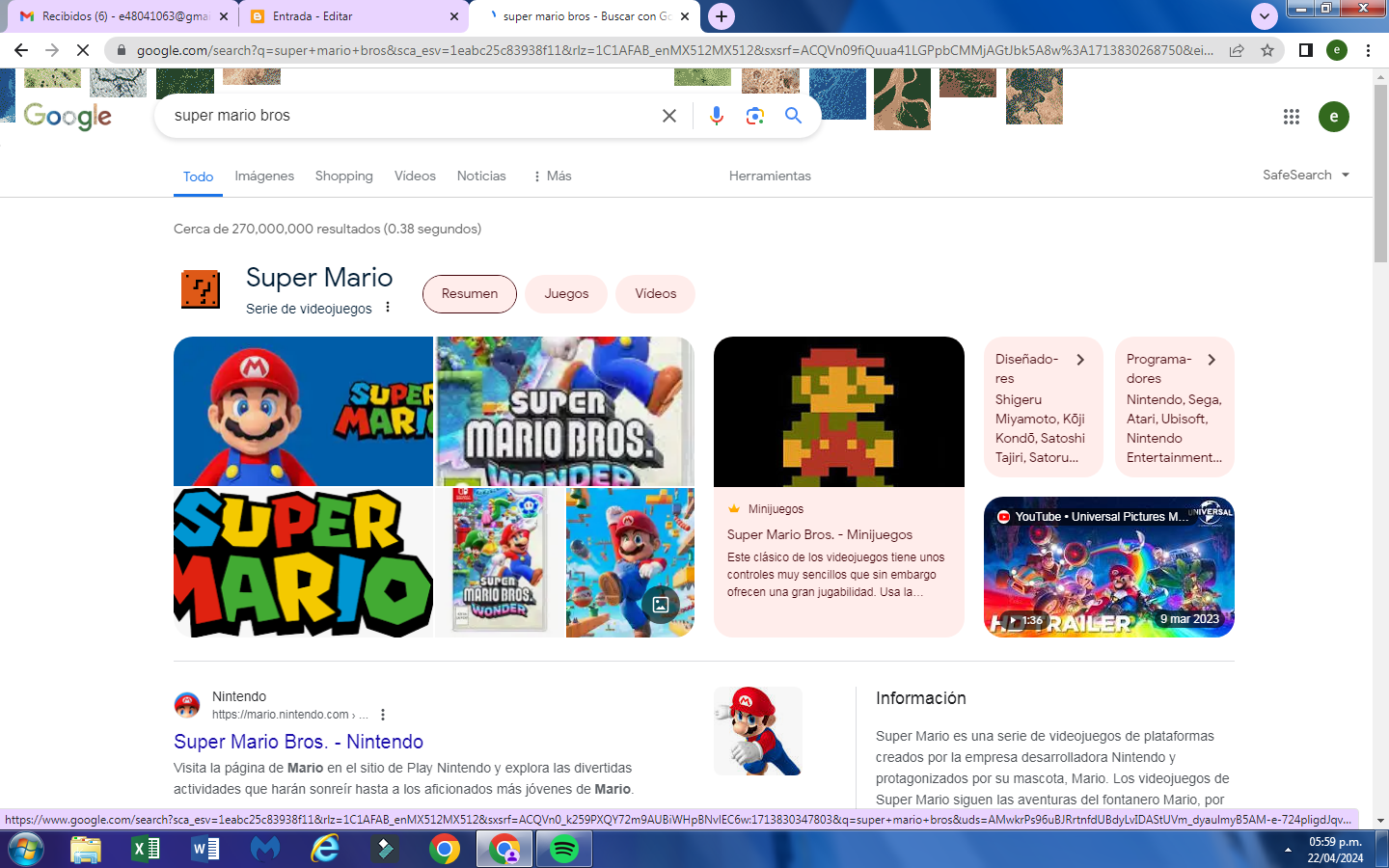Clear the search box text
Image resolution: width=1389 pixels, height=868 pixels.
point(669,116)
